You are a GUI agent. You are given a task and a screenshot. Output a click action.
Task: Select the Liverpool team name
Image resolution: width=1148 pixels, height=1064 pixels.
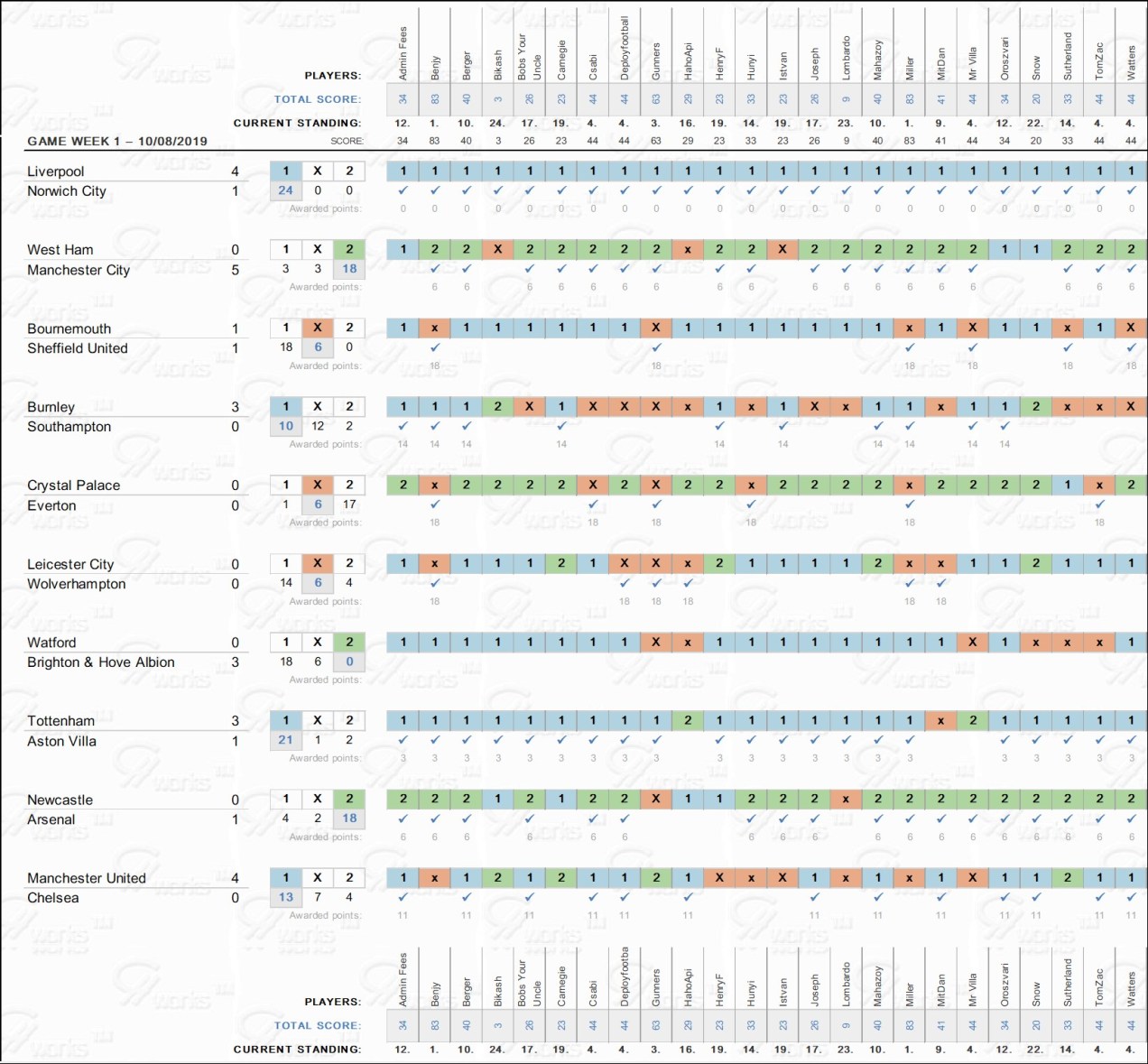tap(56, 171)
